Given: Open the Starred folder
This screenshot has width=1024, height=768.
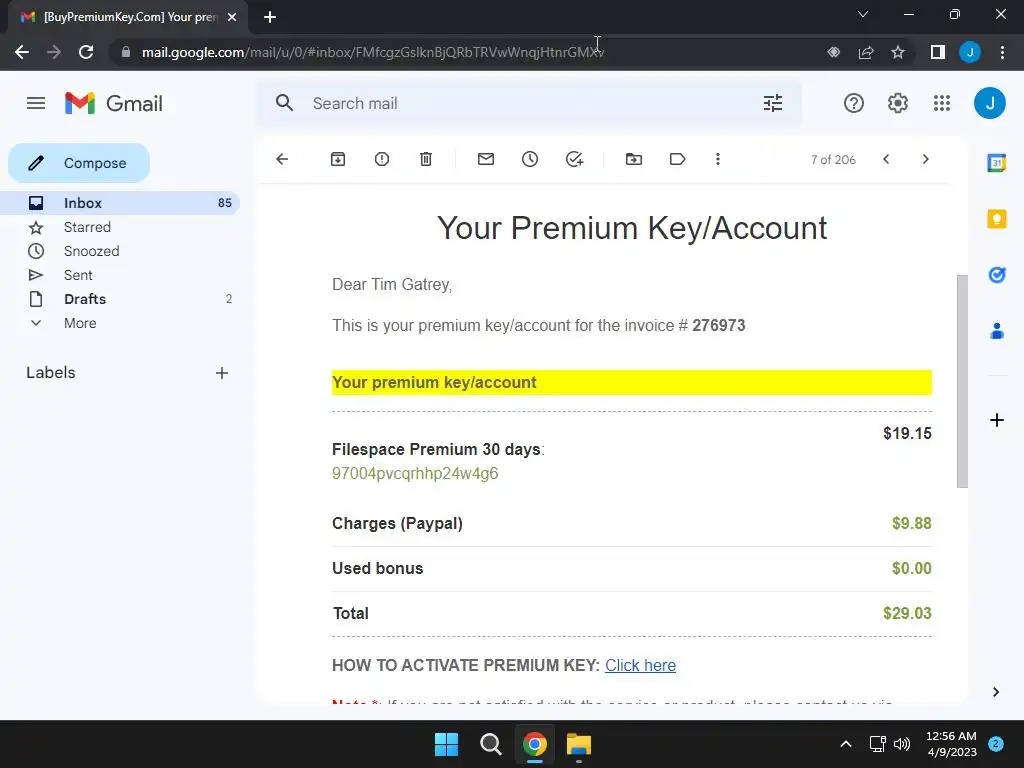Looking at the screenshot, I should [x=120, y=227].
